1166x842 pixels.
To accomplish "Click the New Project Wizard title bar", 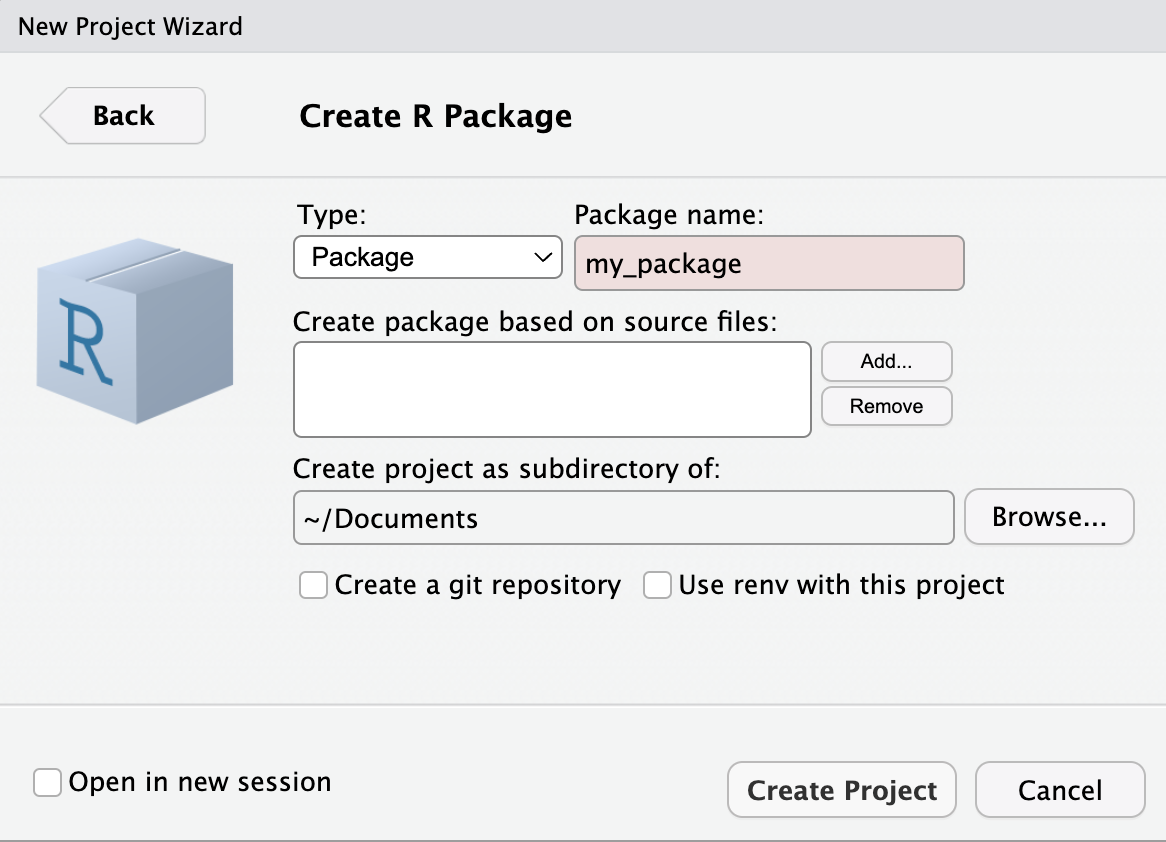I will click(x=583, y=26).
